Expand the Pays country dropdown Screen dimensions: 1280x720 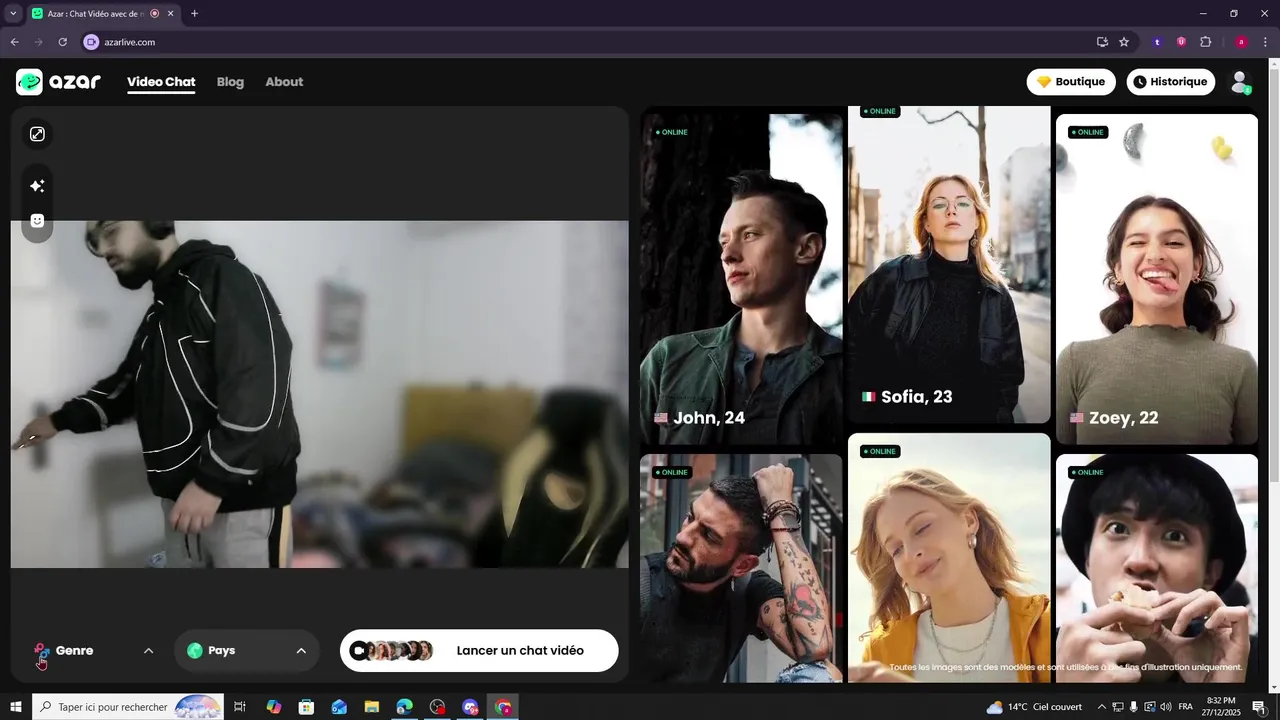[247, 651]
